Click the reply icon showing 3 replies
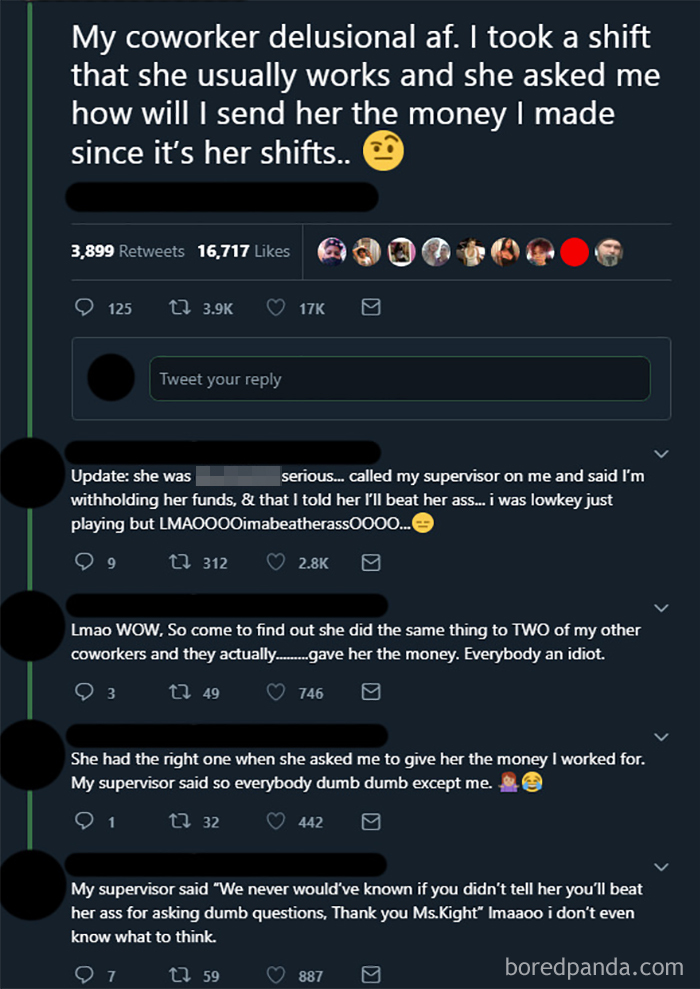This screenshot has width=700, height=989. point(85,692)
